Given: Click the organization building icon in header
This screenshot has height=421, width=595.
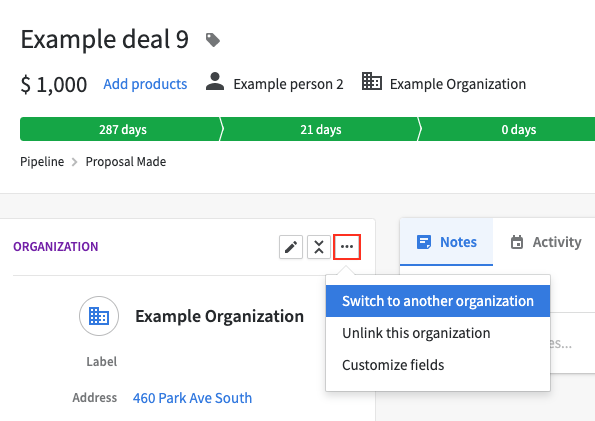Looking at the screenshot, I should (371, 81).
